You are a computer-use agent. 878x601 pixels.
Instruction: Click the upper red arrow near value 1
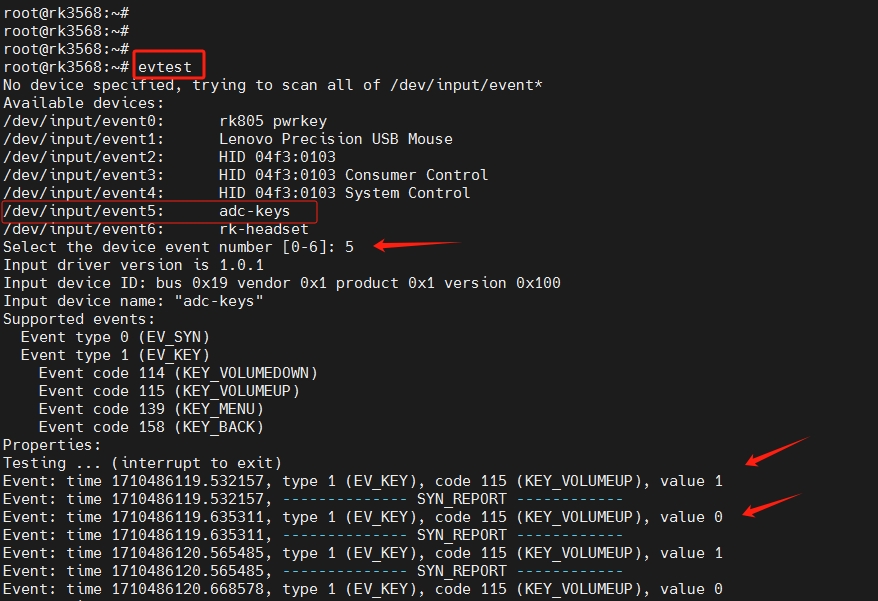pos(776,451)
